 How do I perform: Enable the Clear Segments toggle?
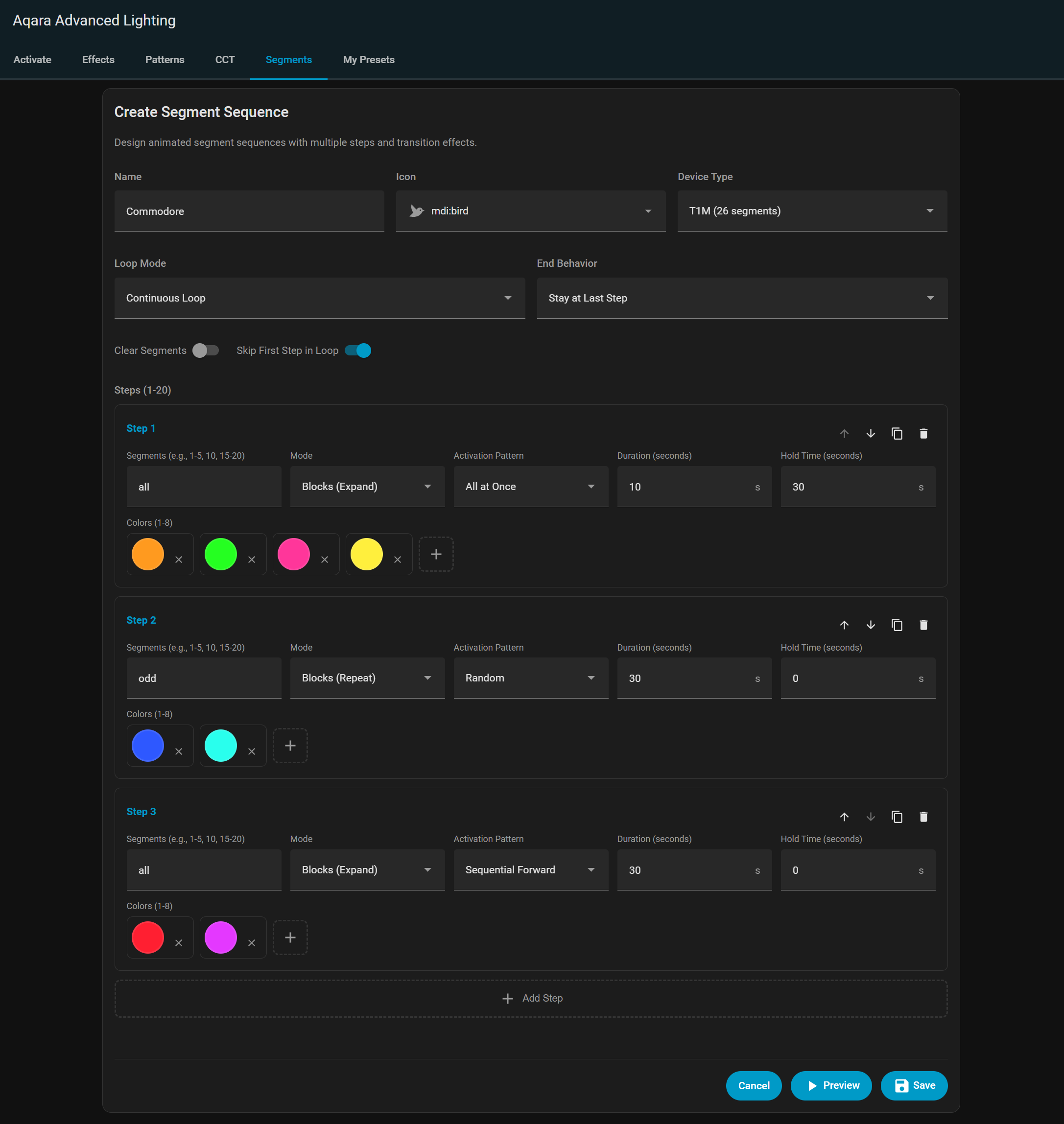[x=205, y=351]
